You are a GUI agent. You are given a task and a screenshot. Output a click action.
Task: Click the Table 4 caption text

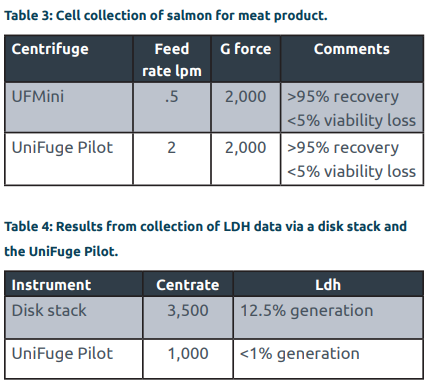[x=205, y=239]
